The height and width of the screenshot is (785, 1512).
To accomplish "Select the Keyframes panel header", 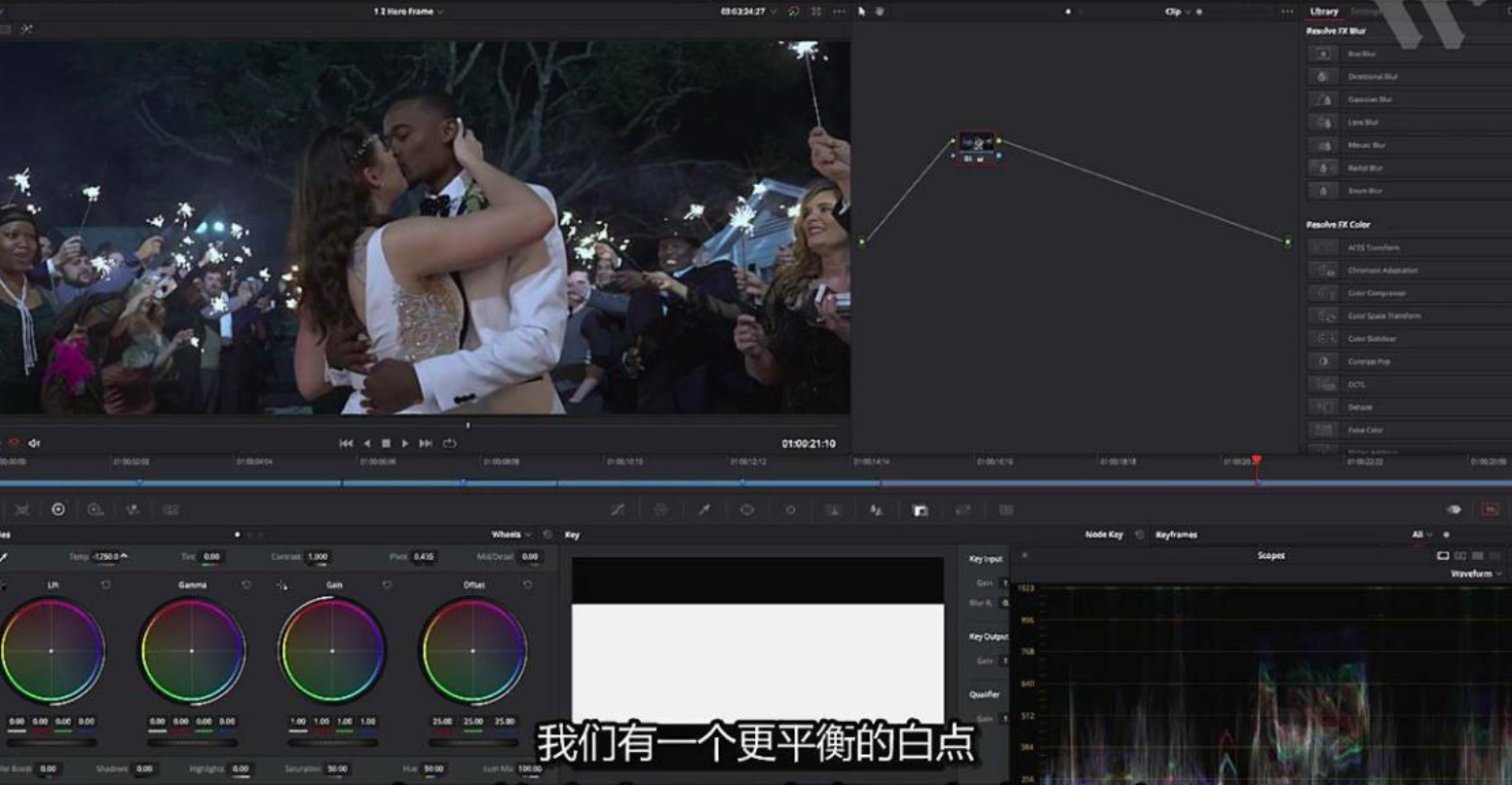I will tap(1176, 535).
